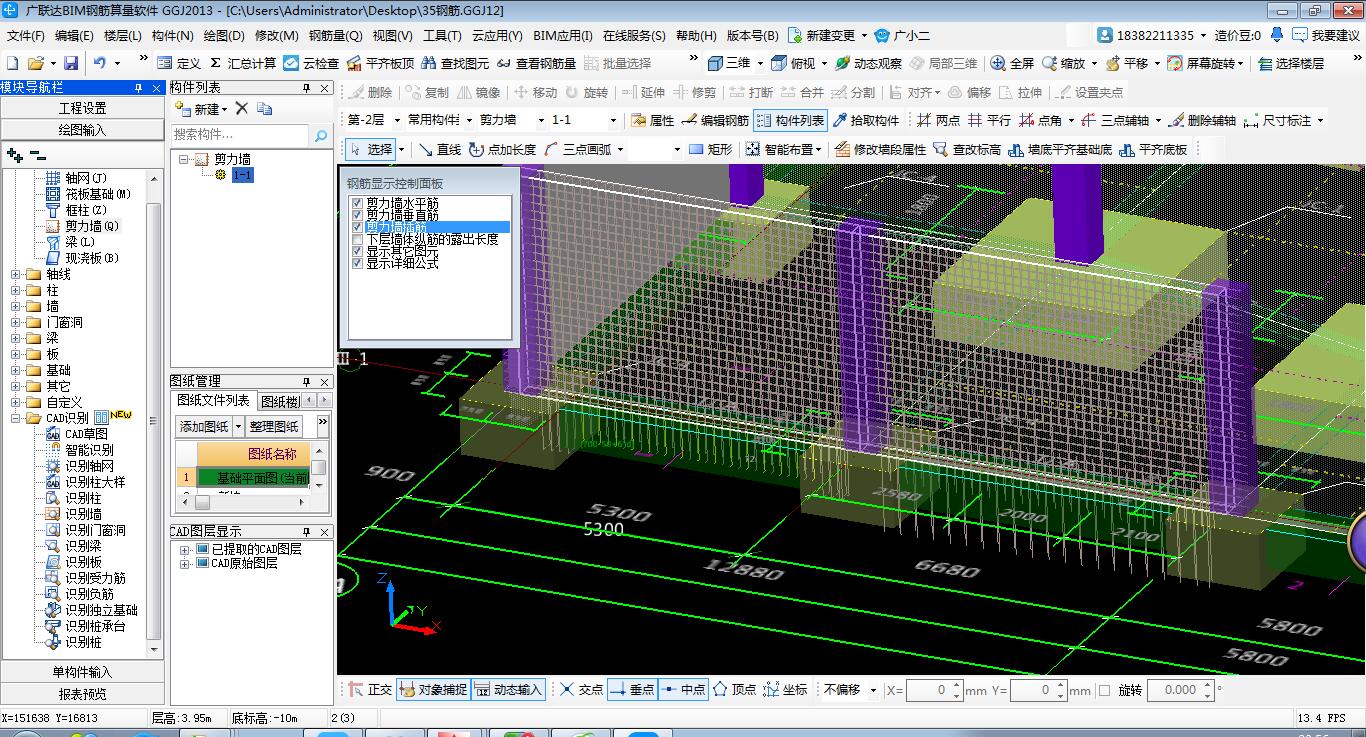Click the search magnifier in component list
The height and width of the screenshot is (737, 1366).
(x=321, y=135)
